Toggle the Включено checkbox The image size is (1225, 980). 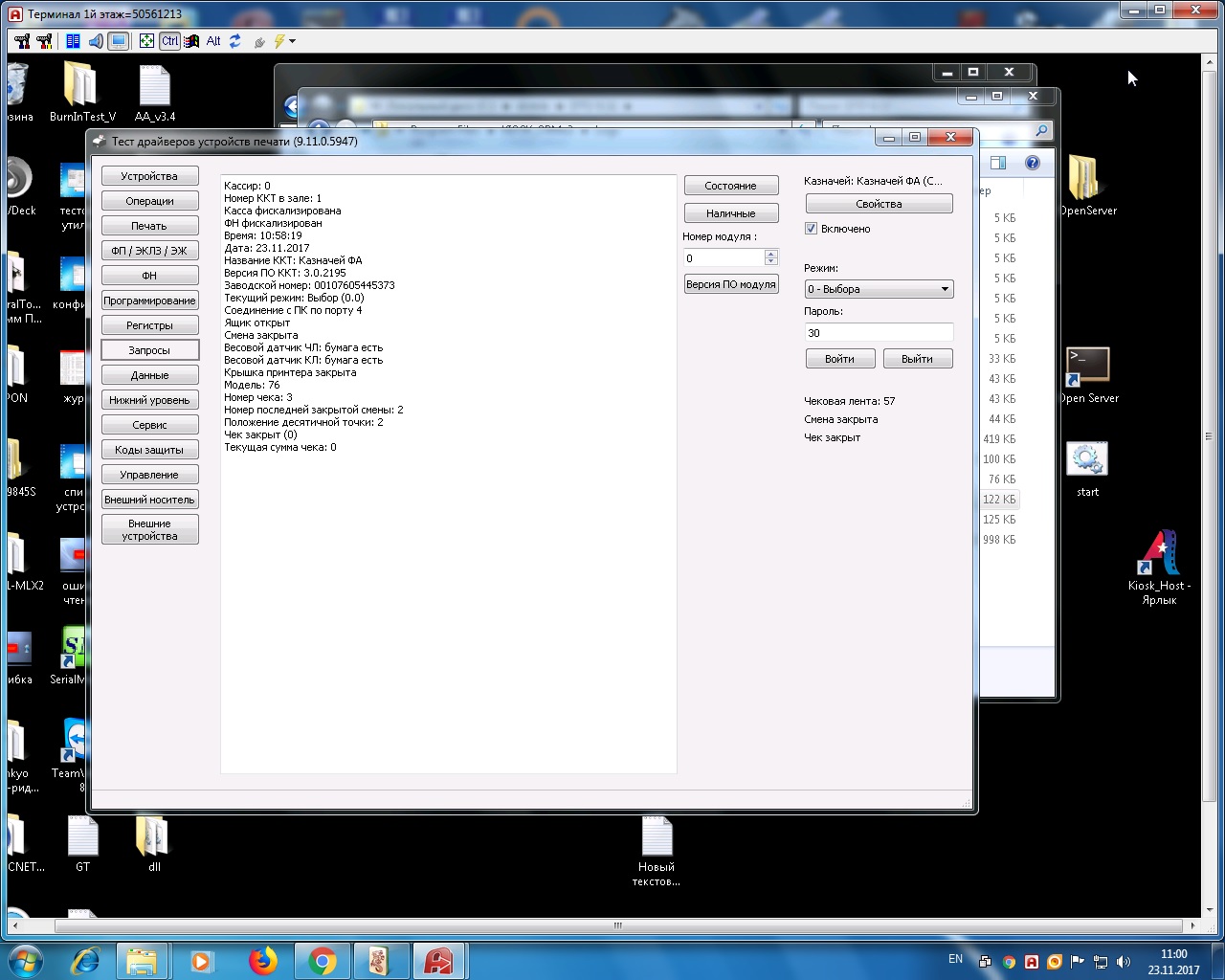coord(811,229)
